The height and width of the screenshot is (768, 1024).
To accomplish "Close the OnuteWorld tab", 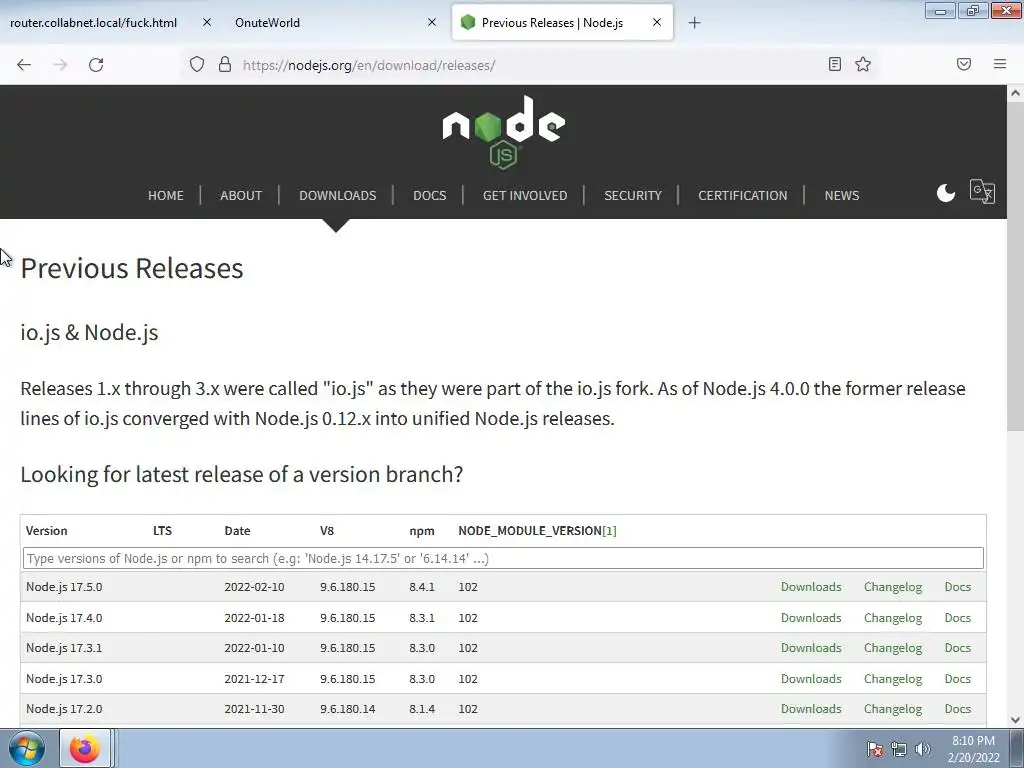I will coord(432,22).
